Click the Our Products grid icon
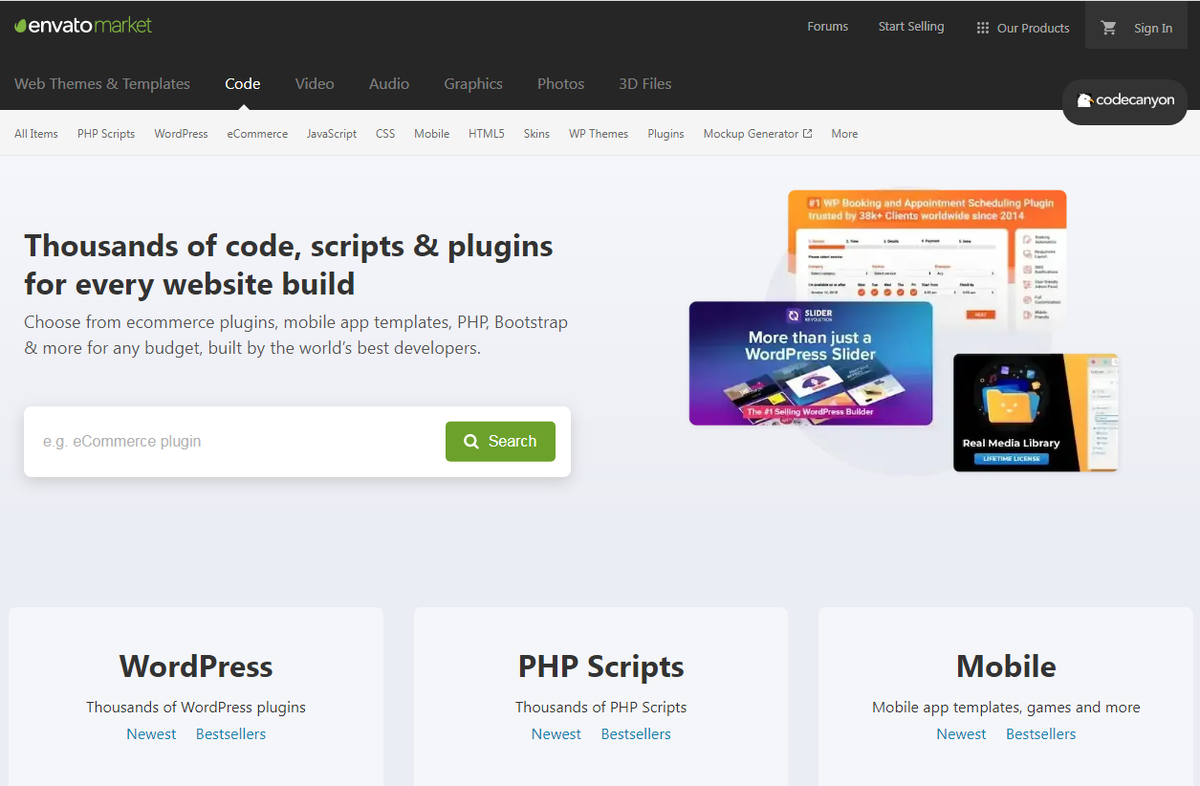The image size is (1200, 786). pyautogui.click(x=983, y=28)
